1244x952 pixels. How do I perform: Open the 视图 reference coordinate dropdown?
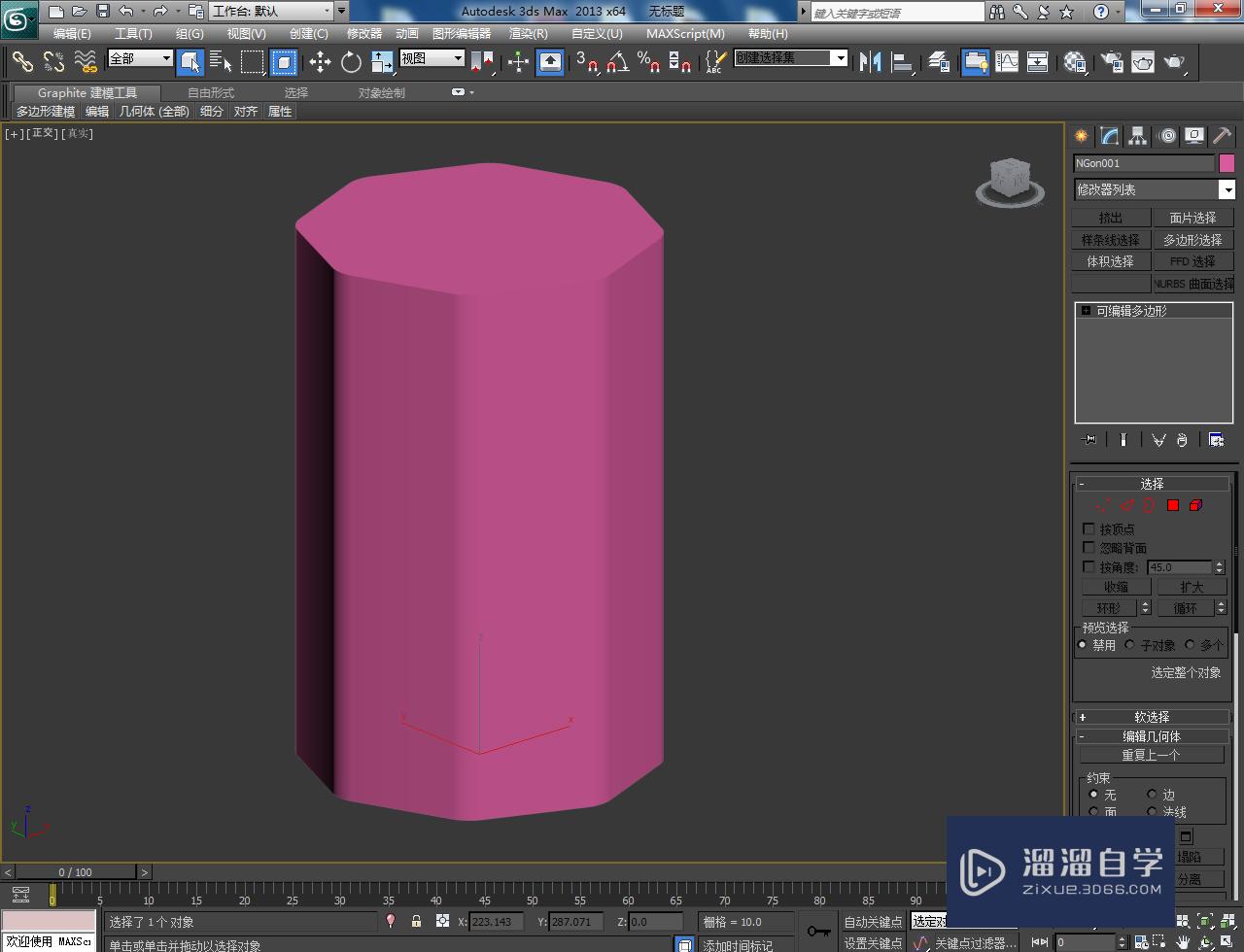pos(432,58)
